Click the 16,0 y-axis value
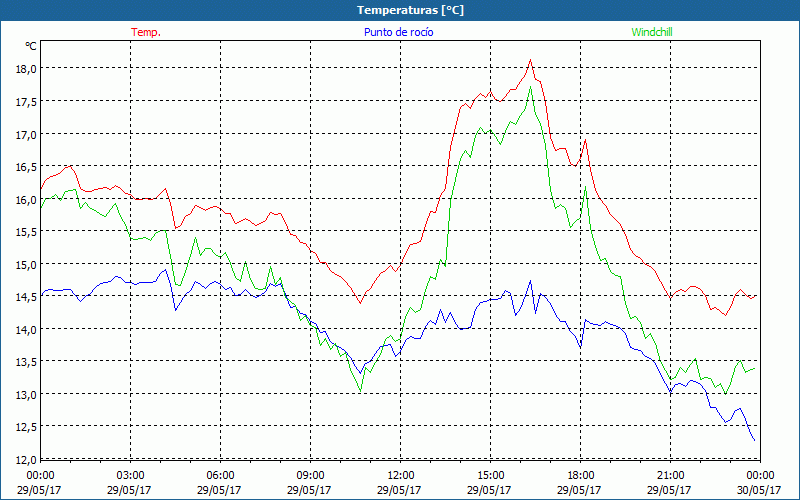 click(26, 200)
